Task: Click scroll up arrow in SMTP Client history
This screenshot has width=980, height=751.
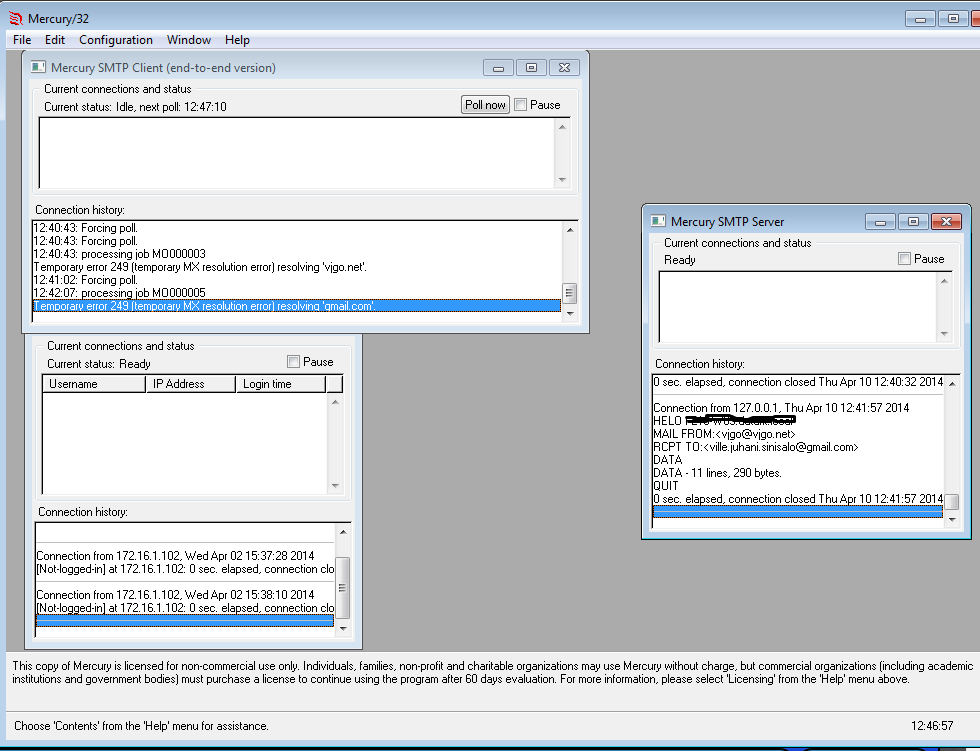Action: pos(569,230)
